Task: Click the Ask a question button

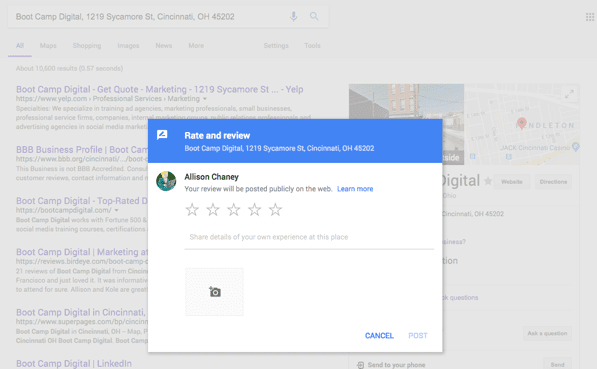Action: coord(547,333)
